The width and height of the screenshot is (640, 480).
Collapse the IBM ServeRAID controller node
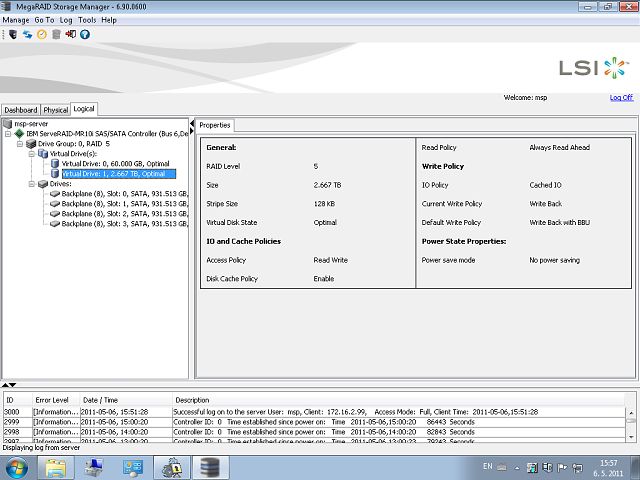pyautogui.click(x=8, y=133)
